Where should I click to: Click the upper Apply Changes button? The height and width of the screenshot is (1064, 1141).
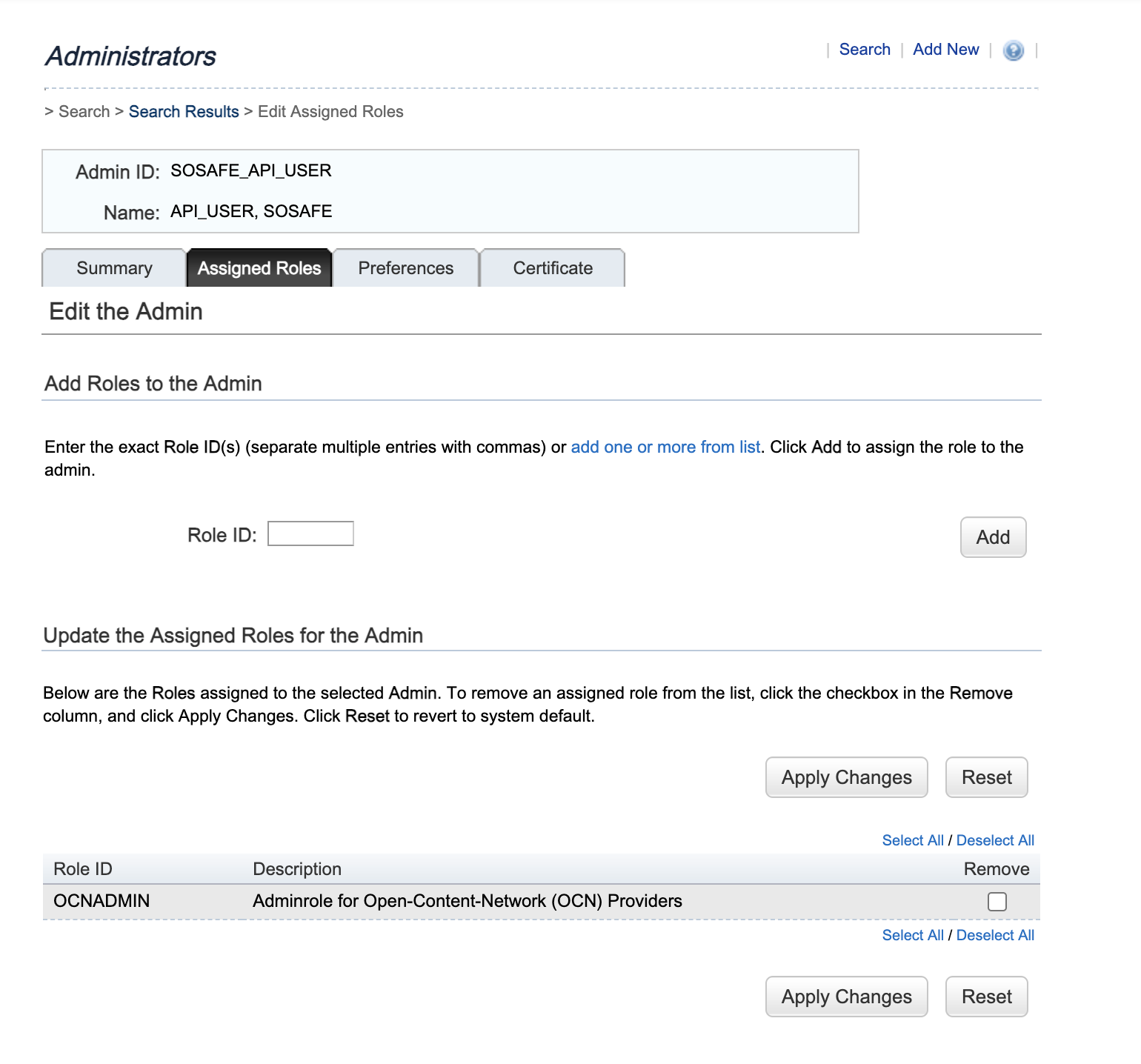[846, 777]
